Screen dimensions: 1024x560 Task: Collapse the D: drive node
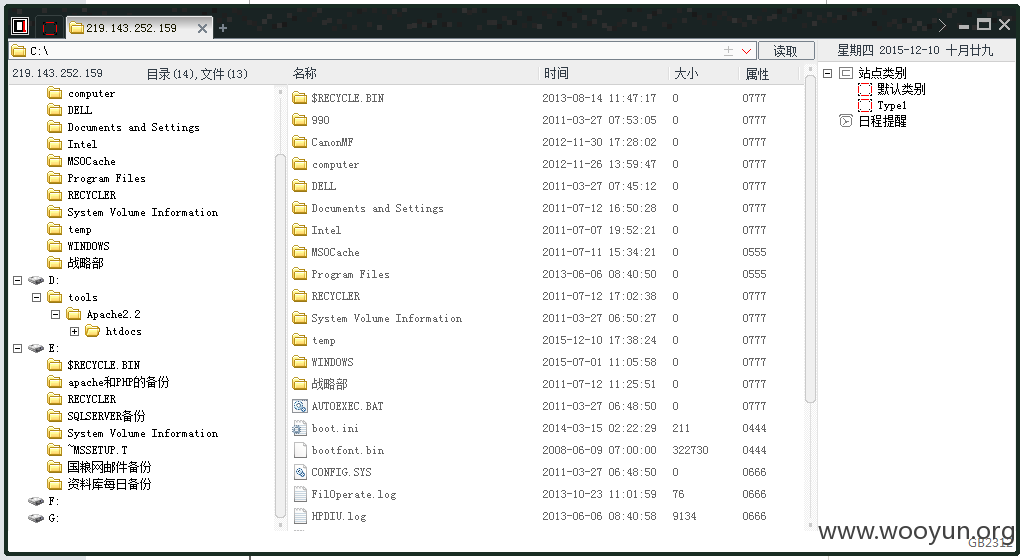(x=18, y=281)
